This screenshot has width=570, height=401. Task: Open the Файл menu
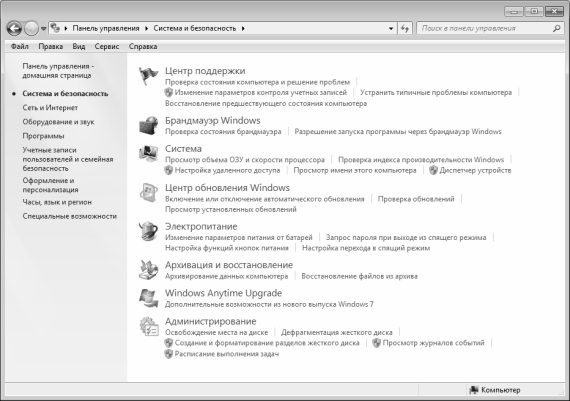(20, 47)
